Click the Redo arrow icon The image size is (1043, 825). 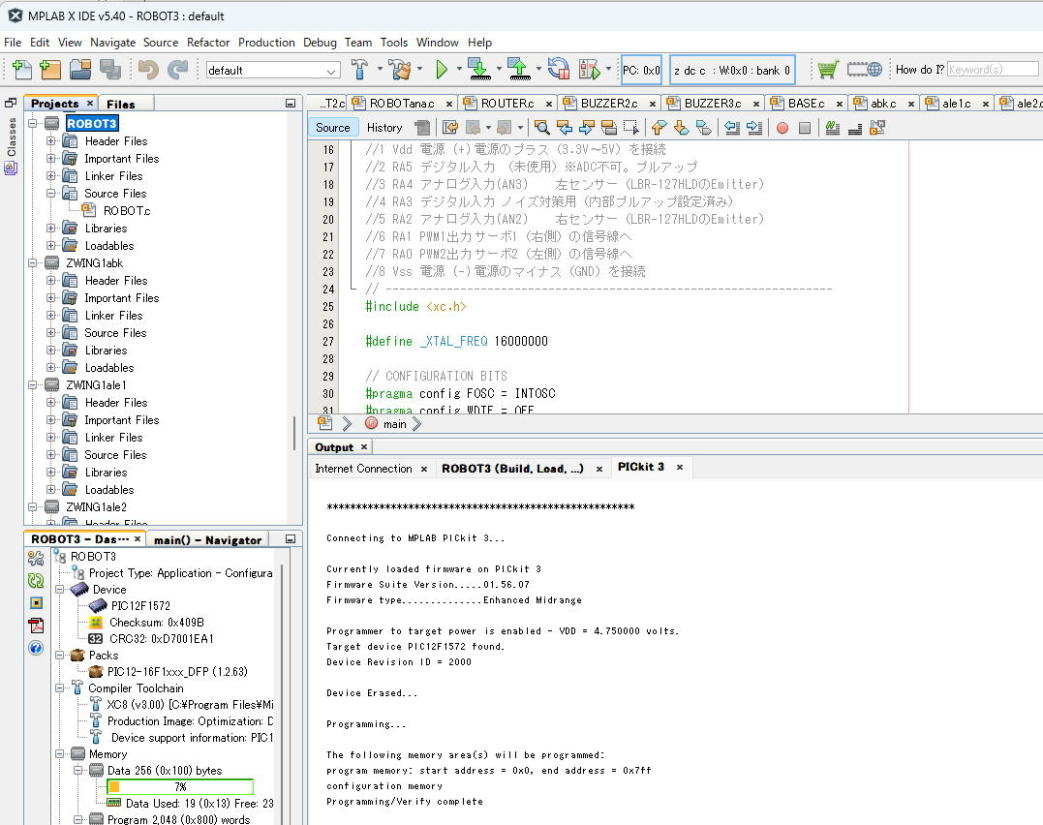click(178, 69)
